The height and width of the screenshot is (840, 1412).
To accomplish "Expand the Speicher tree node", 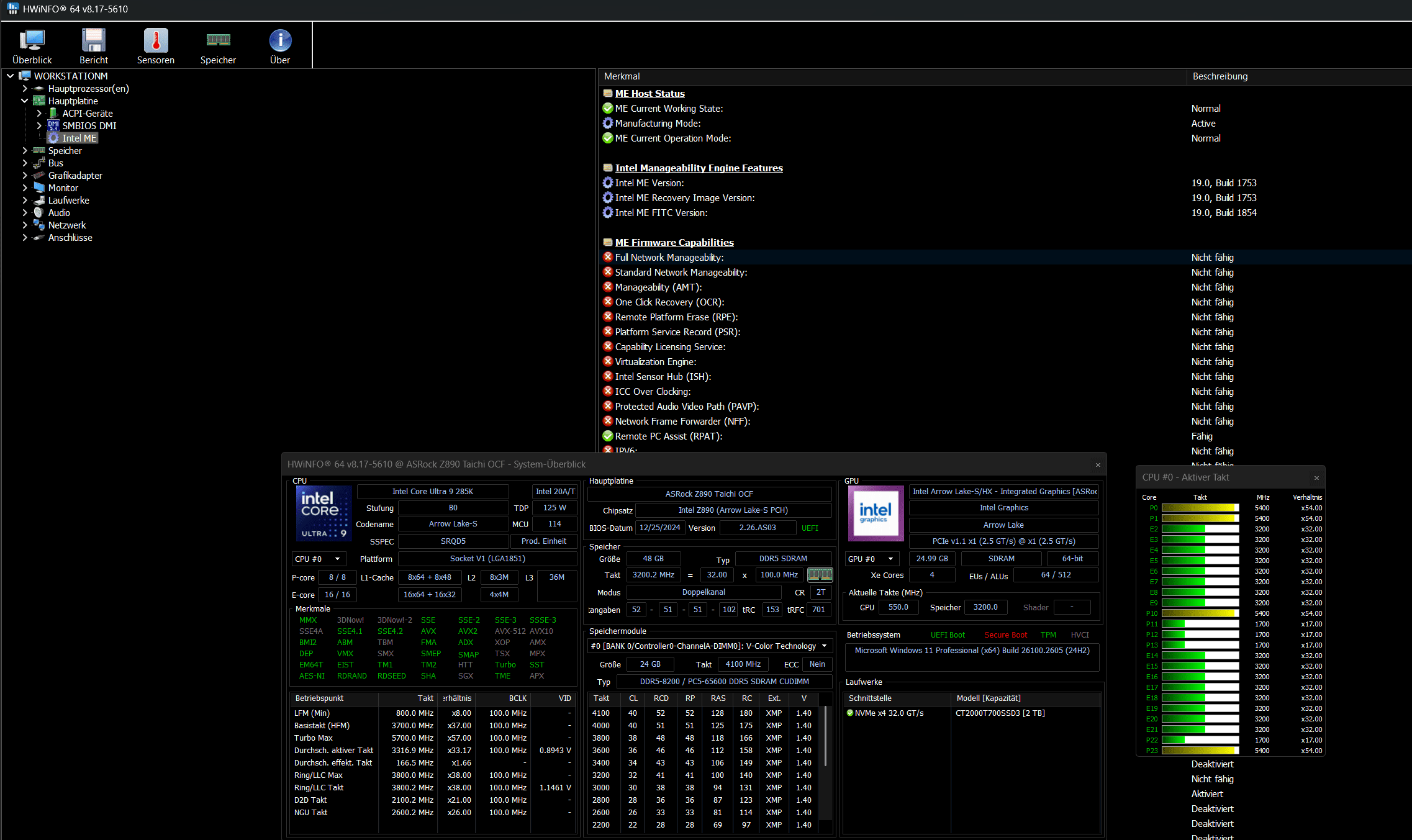I will tap(25, 150).
